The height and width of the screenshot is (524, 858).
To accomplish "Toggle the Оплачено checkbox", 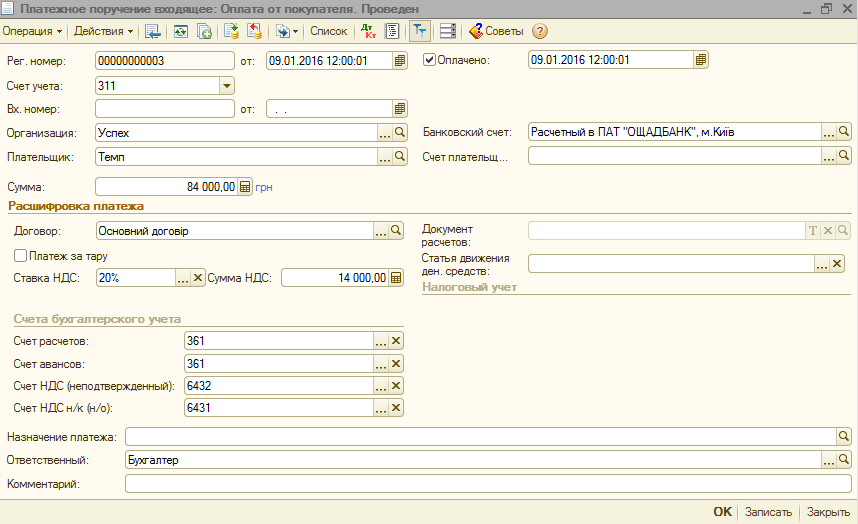I will tap(430, 60).
